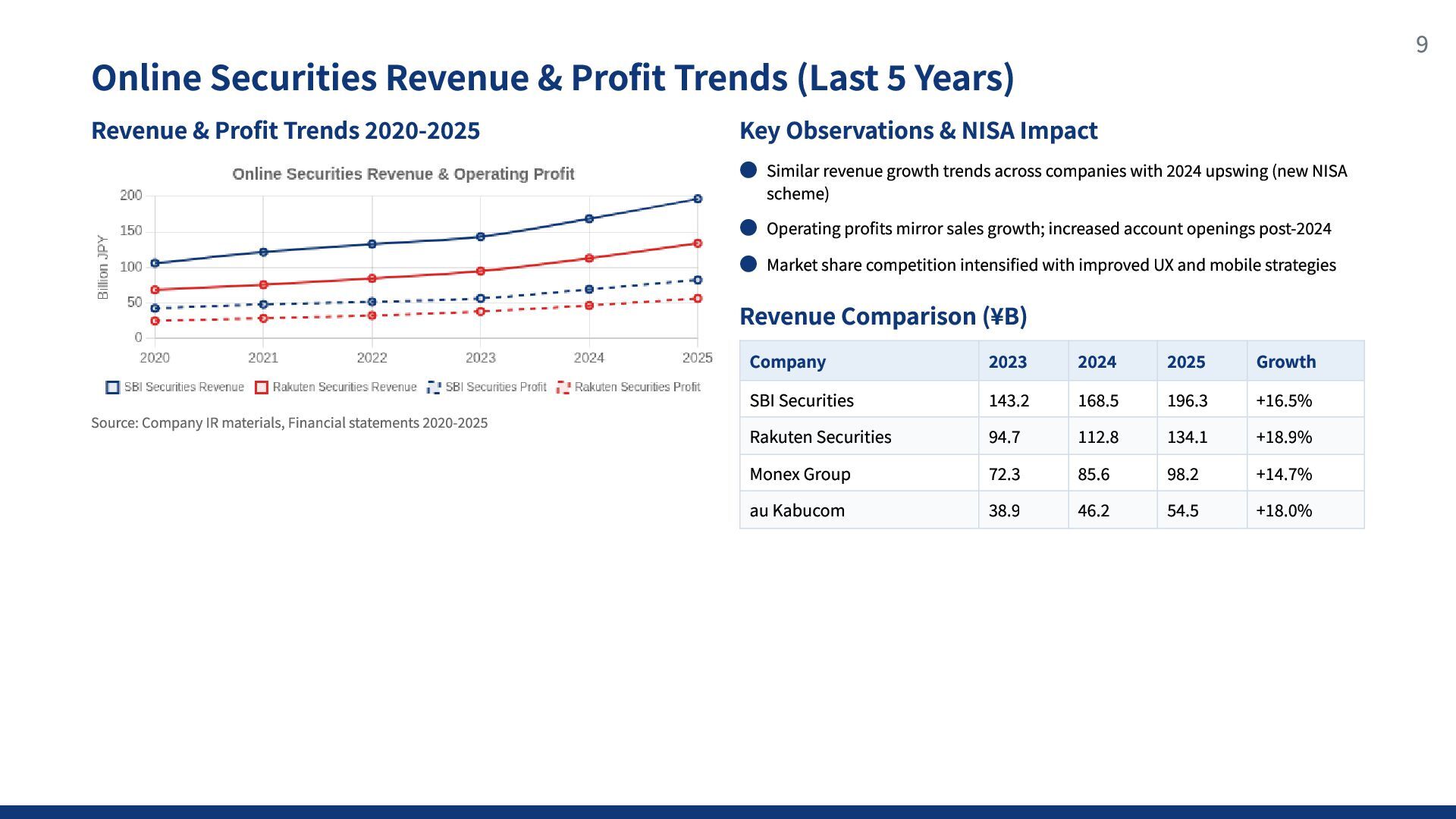Click the Growth column header
The width and height of the screenshot is (1456, 819).
[1285, 362]
